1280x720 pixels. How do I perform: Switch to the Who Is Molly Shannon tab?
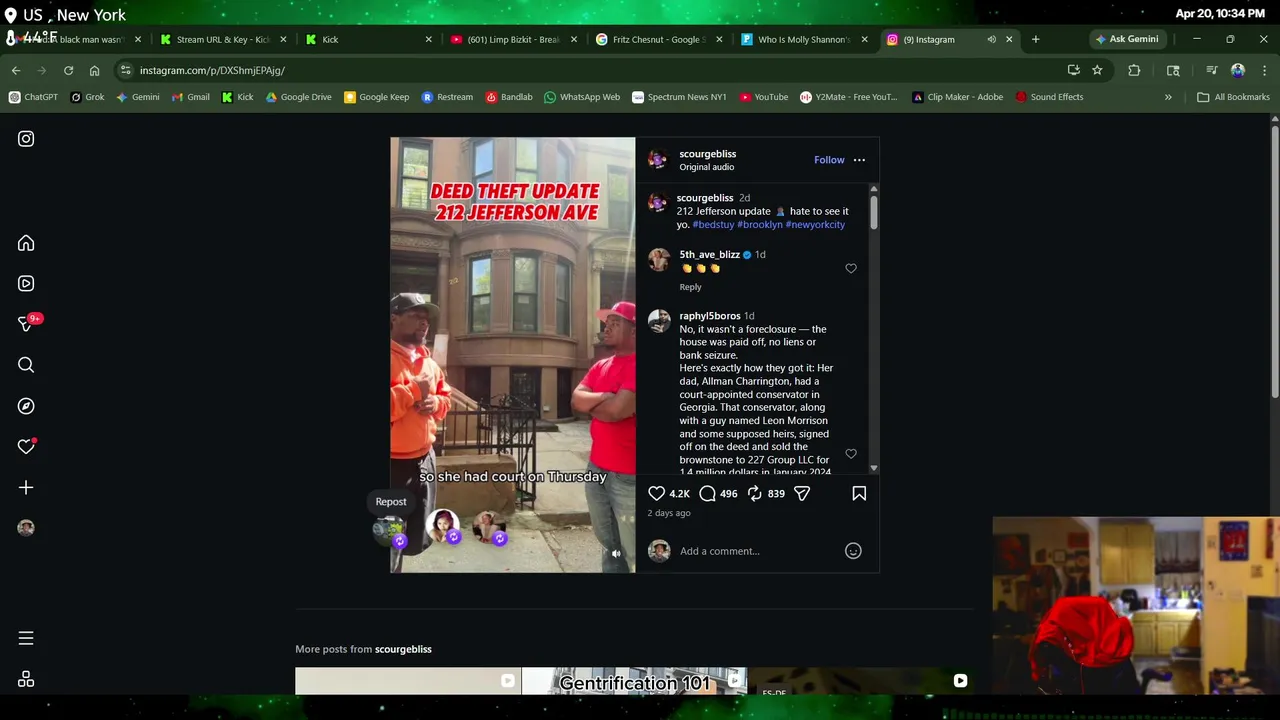803,39
